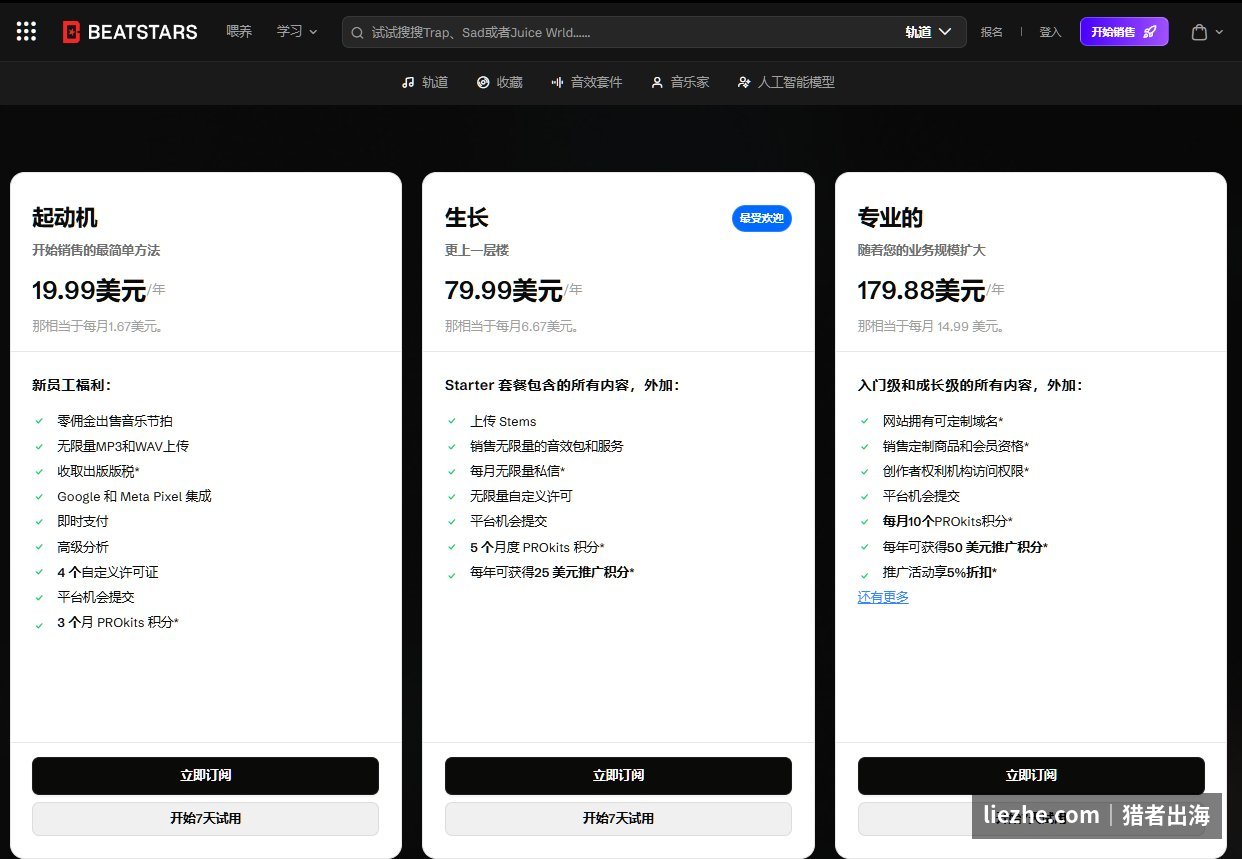Subscribe to the 专业的 plan with 立即订阅
The image size is (1242, 859).
1031,775
